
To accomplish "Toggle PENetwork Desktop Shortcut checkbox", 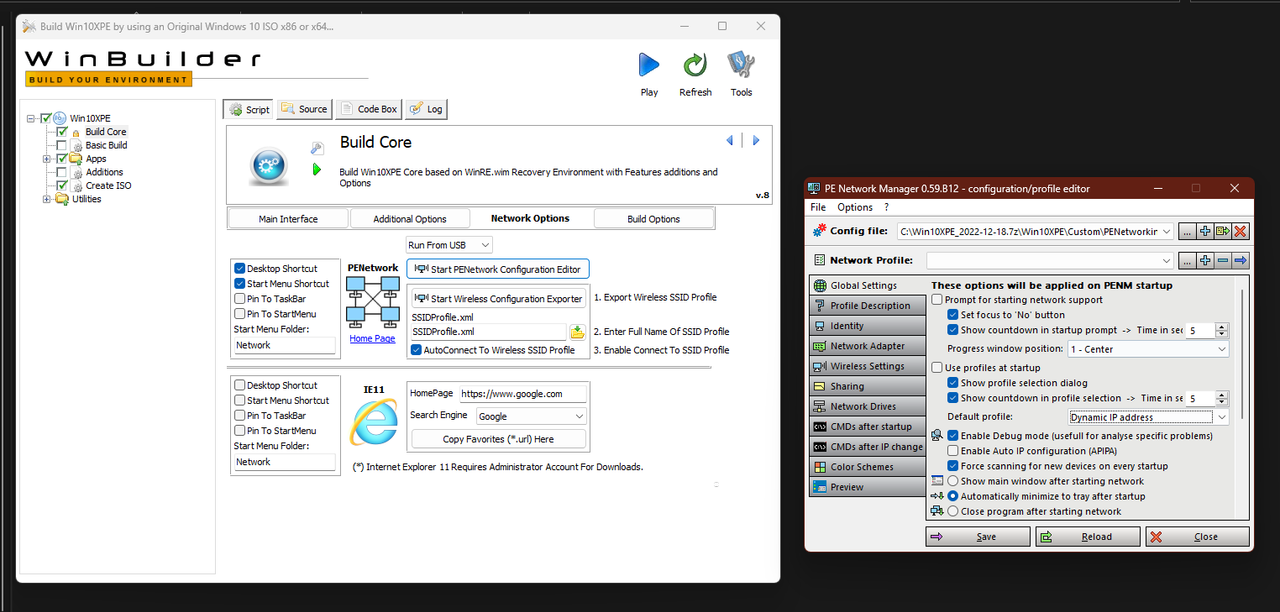I will coord(240,268).
